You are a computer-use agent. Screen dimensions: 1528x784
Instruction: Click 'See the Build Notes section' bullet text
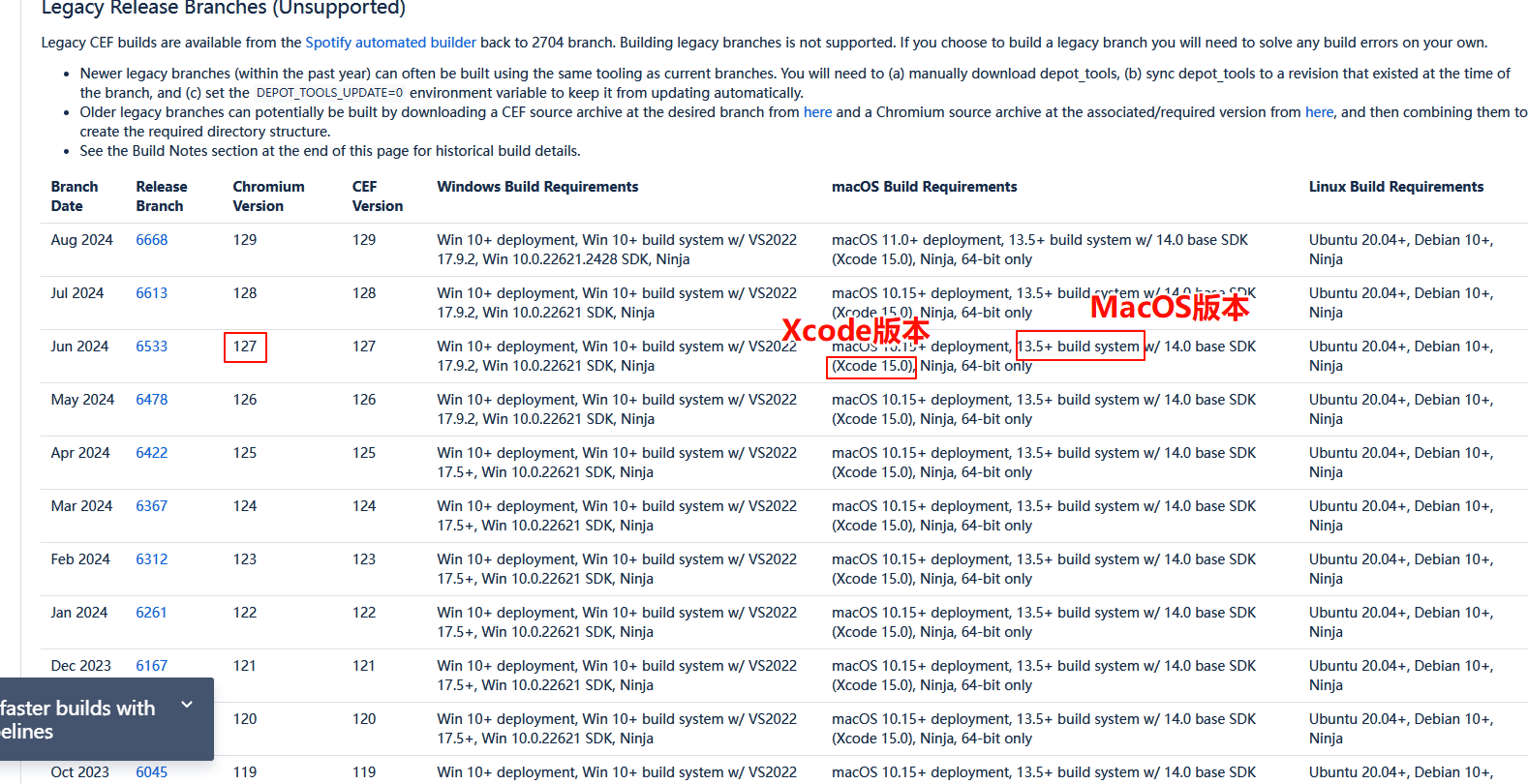point(330,151)
